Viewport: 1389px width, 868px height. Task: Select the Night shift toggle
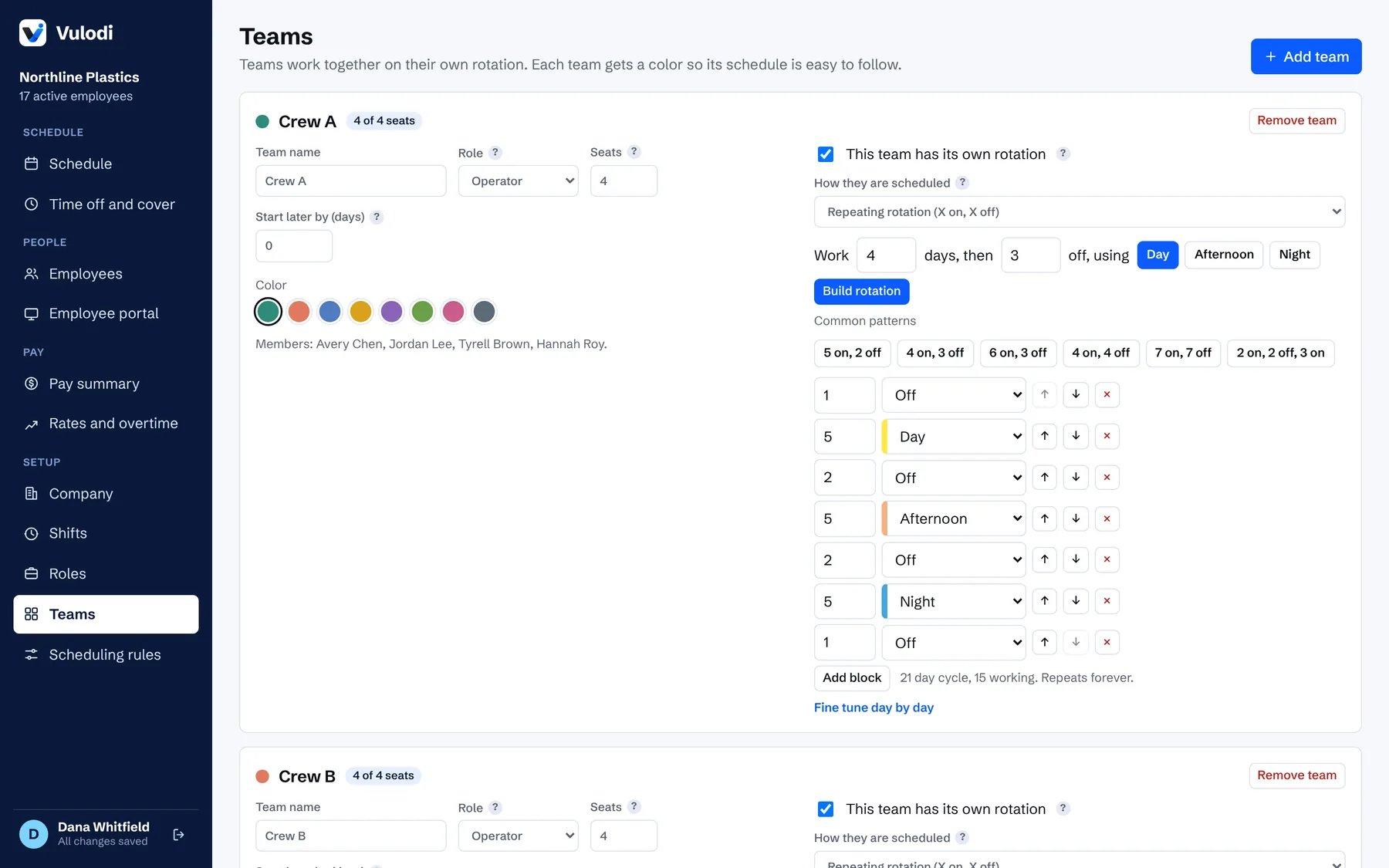[1294, 255]
